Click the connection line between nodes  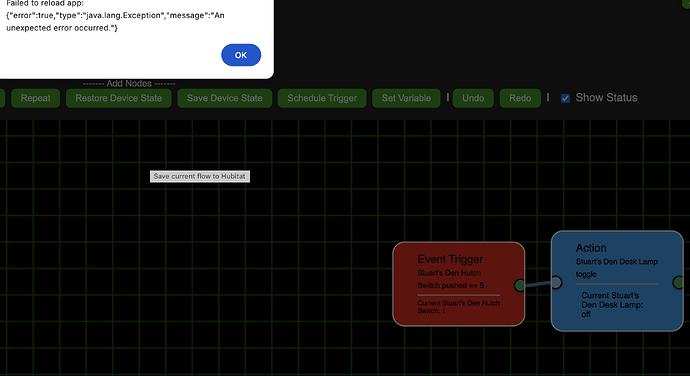click(538, 284)
